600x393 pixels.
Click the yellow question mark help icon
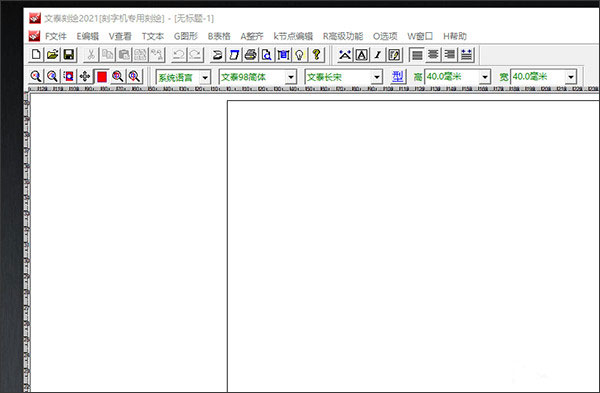316,55
